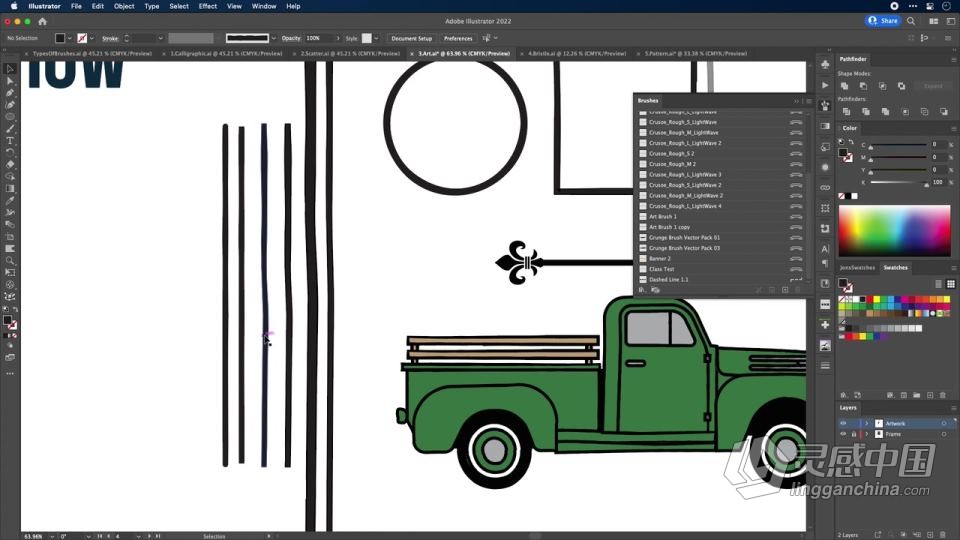
Task: Toggle visibility of Artwork layer
Action: coord(843,423)
